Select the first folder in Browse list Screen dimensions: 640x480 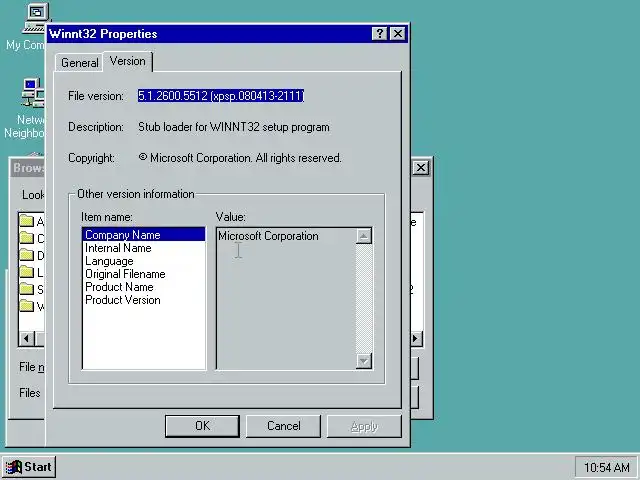click(x=31, y=222)
